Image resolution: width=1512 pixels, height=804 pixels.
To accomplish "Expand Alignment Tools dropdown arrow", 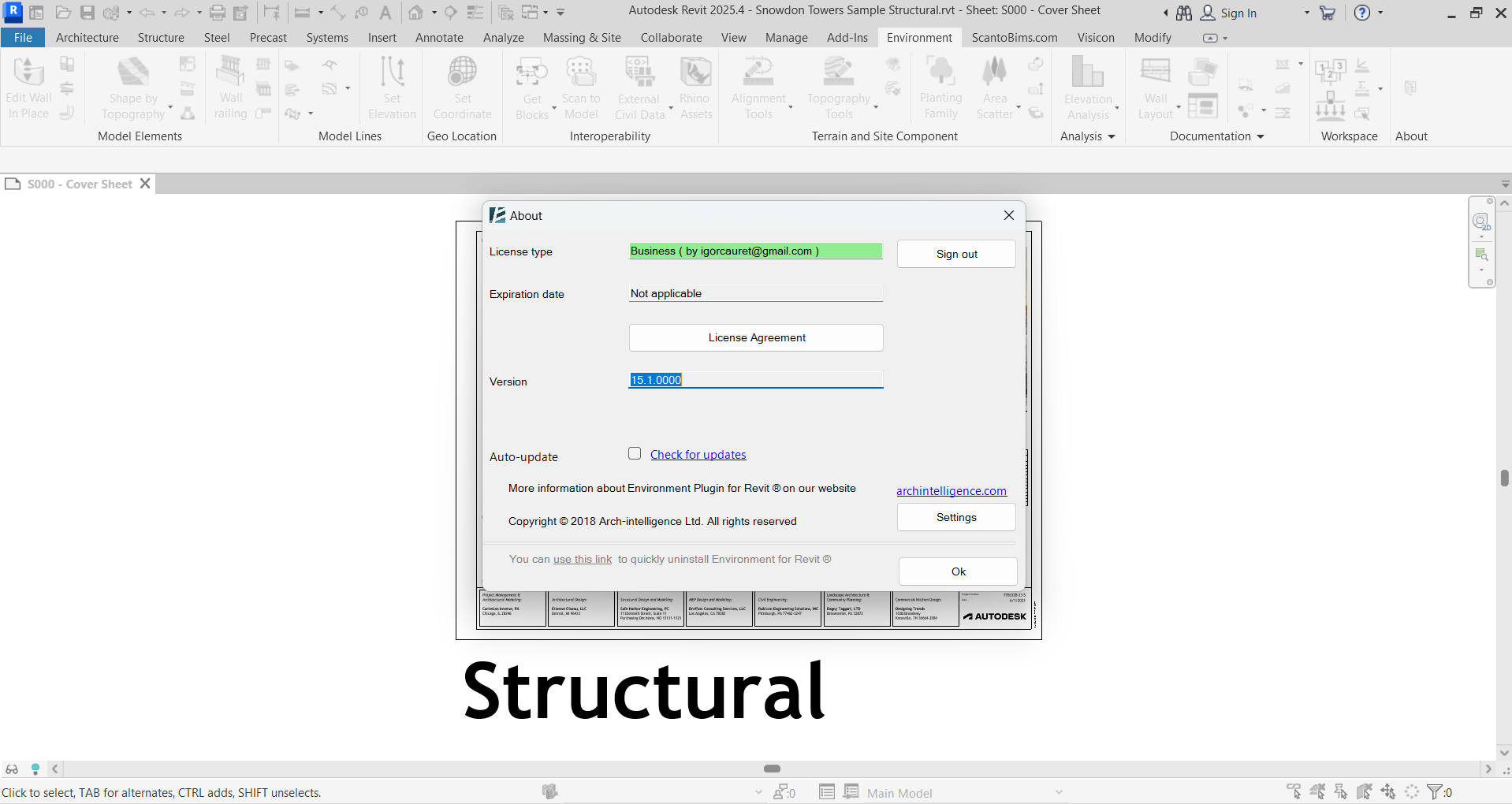I will pos(791,106).
